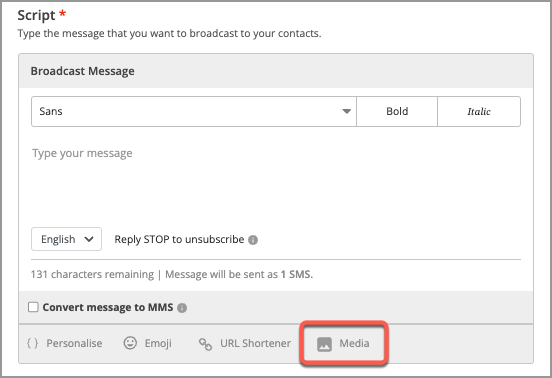Apply Bold formatting
Viewport: 552px width, 378px height.
[x=397, y=111]
